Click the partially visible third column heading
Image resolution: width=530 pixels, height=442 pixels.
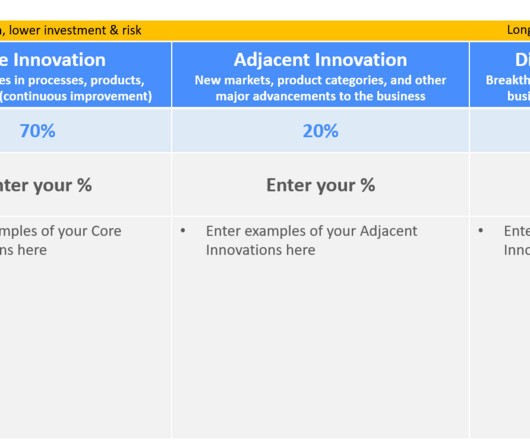point(522,60)
